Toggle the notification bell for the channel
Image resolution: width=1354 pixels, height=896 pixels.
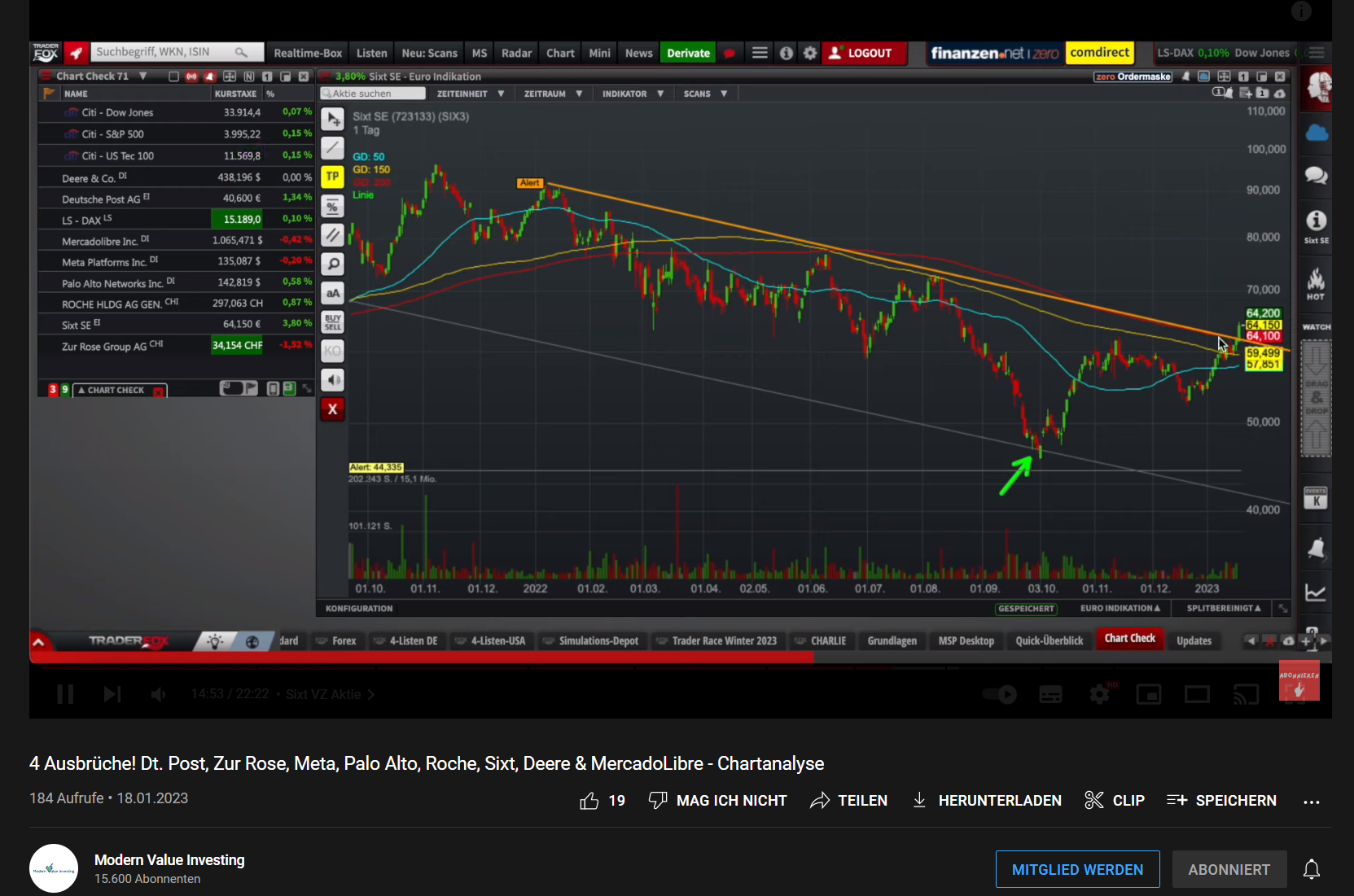[x=1312, y=870]
